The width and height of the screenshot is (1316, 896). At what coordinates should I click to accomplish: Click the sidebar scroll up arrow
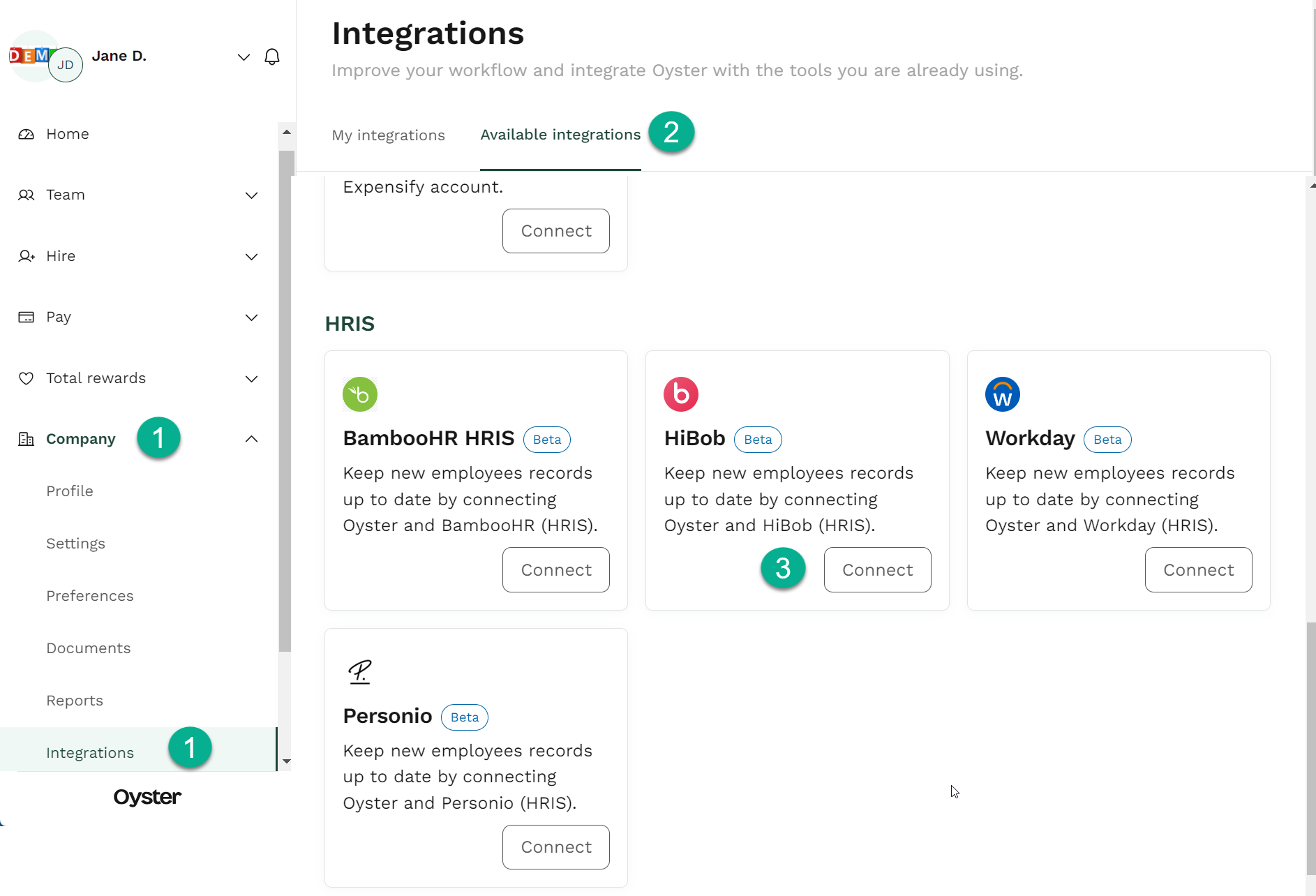coord(286,132)
